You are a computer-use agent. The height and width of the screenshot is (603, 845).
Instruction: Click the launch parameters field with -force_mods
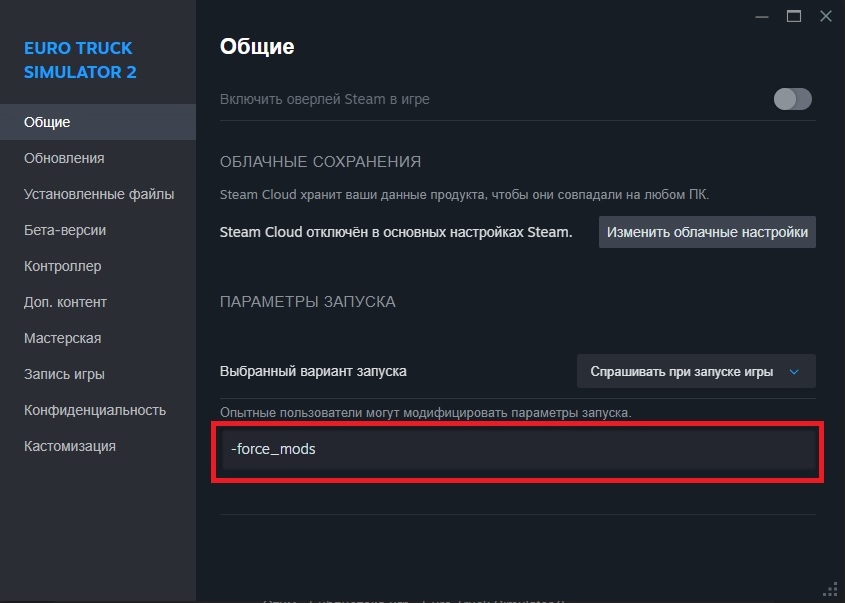tap(517, 450)
